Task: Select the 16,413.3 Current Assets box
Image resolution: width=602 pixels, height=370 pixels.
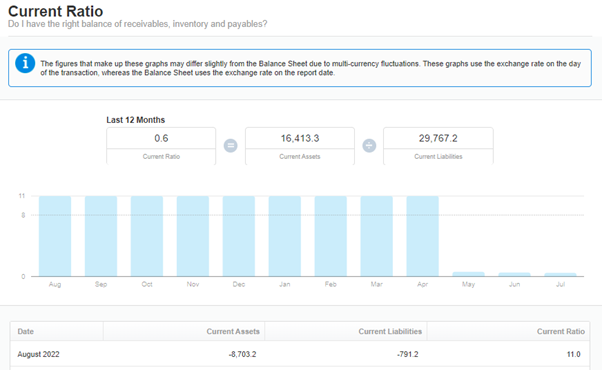Action: 300,146
